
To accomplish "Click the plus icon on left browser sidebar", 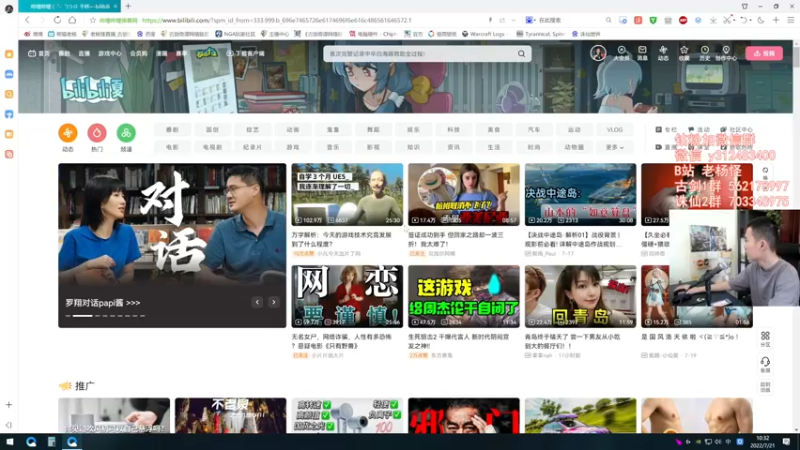I will [9, 405].
